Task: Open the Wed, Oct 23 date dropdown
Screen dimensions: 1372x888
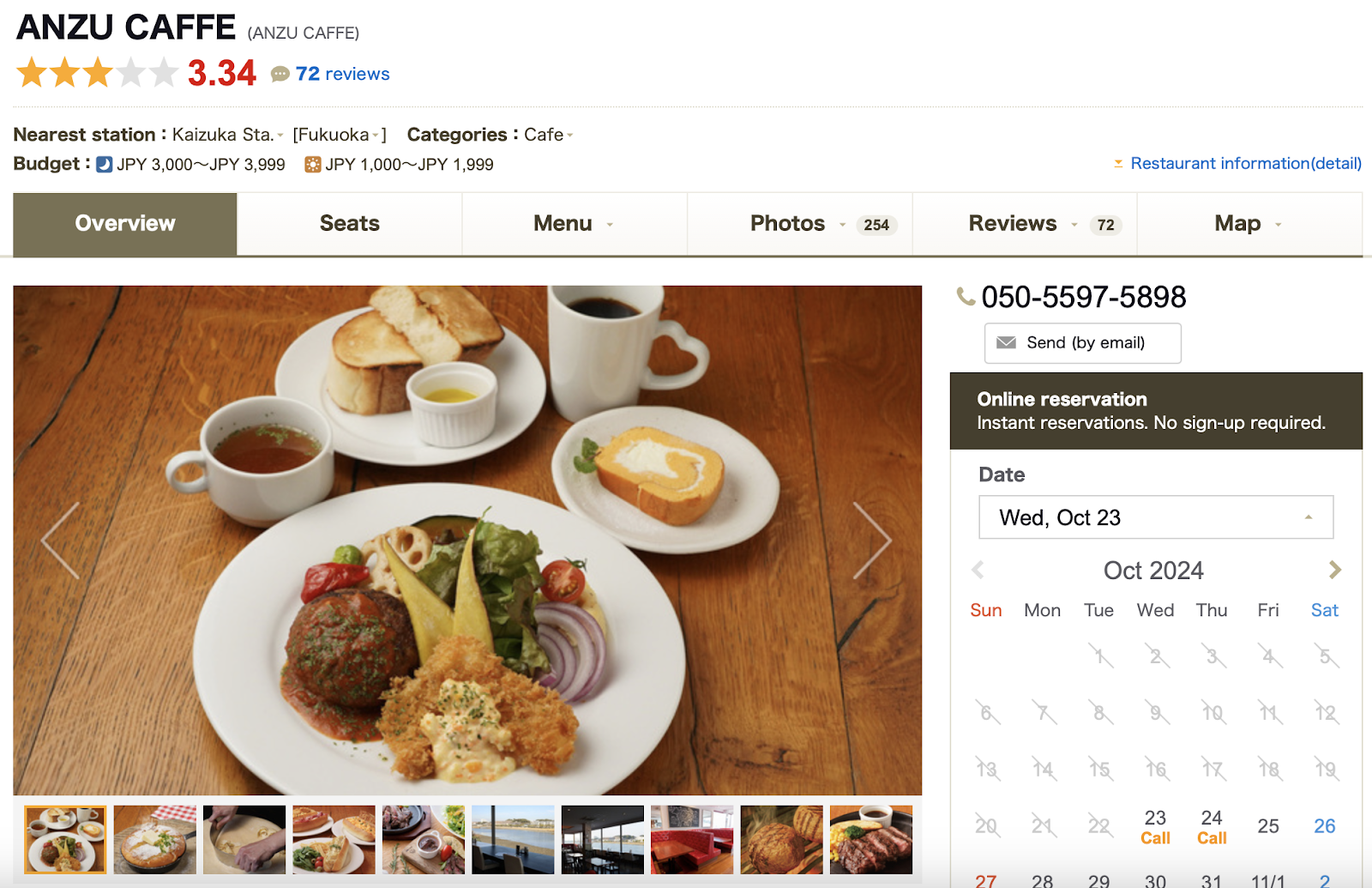Action: click(x=1156, y=517)
